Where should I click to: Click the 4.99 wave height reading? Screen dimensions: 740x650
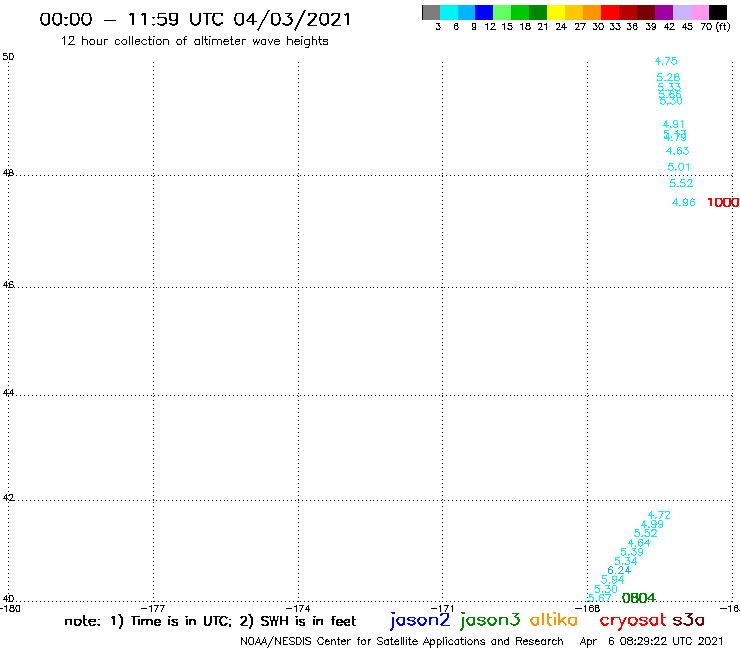pos(652,524)
